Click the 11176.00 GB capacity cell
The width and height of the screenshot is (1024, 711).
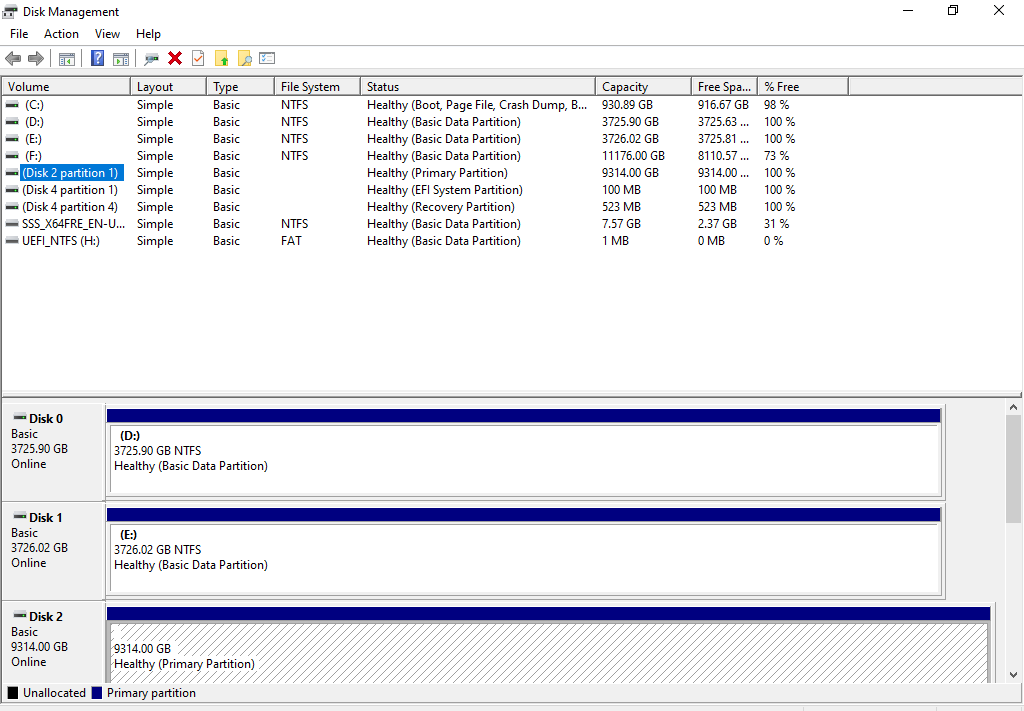click(633, 155)
